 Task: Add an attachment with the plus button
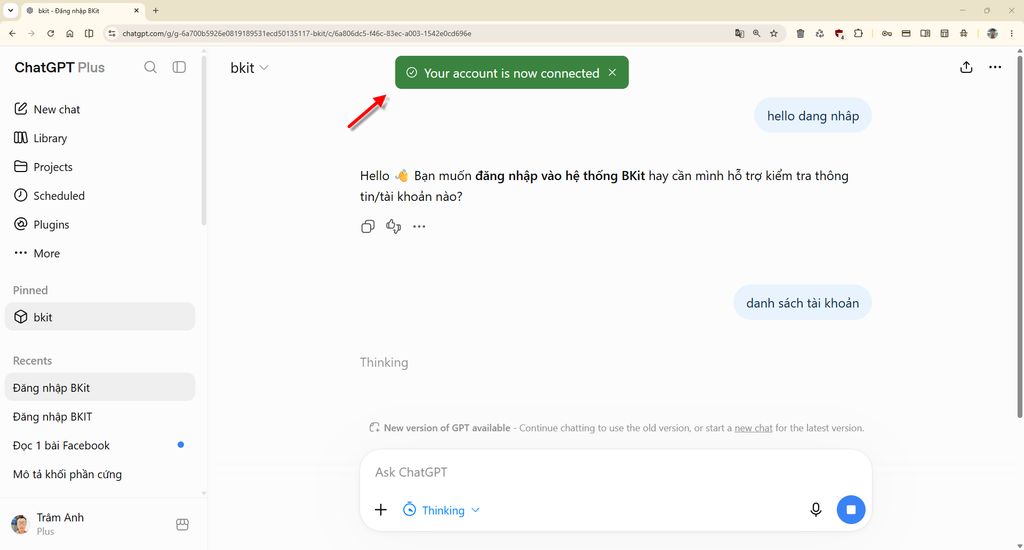381,510
